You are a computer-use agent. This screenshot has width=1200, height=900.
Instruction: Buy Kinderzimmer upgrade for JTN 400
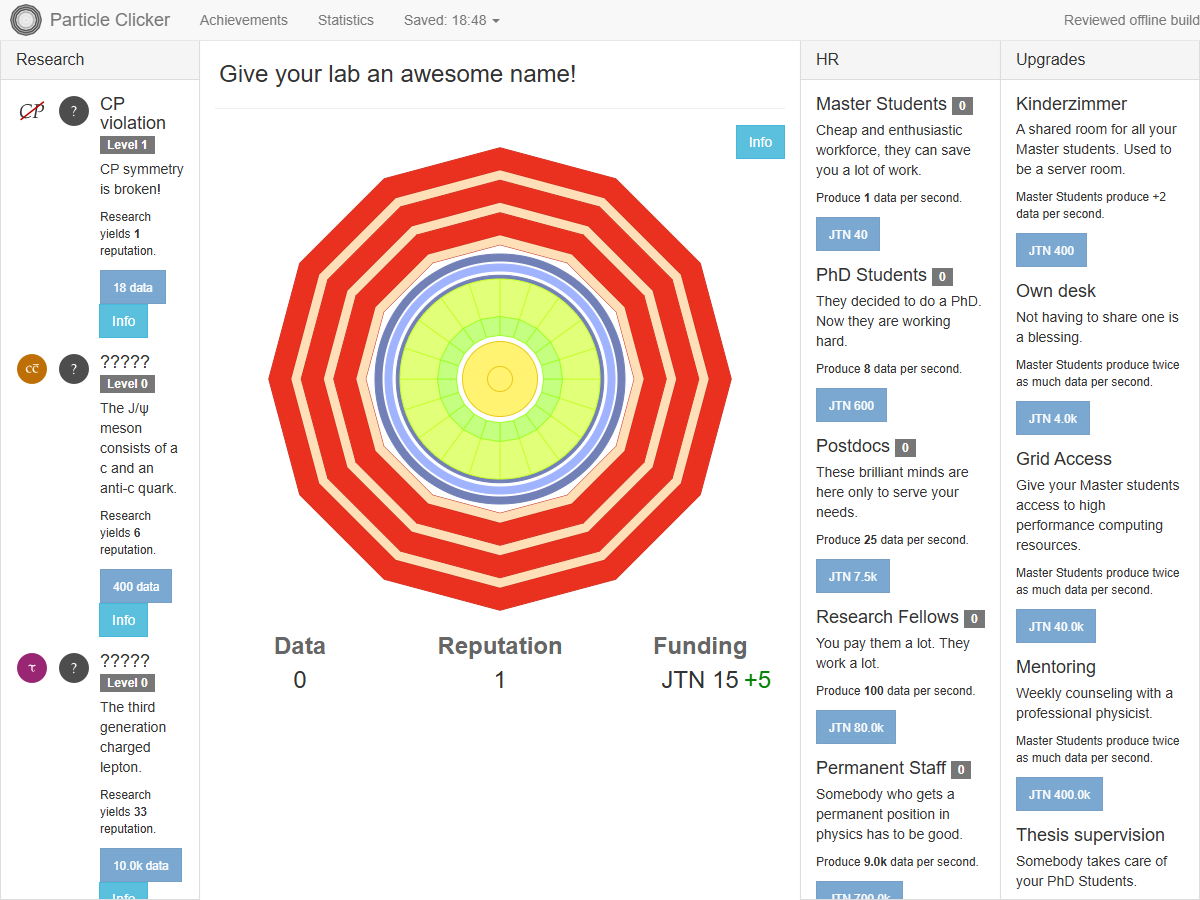pos(1051,250)
